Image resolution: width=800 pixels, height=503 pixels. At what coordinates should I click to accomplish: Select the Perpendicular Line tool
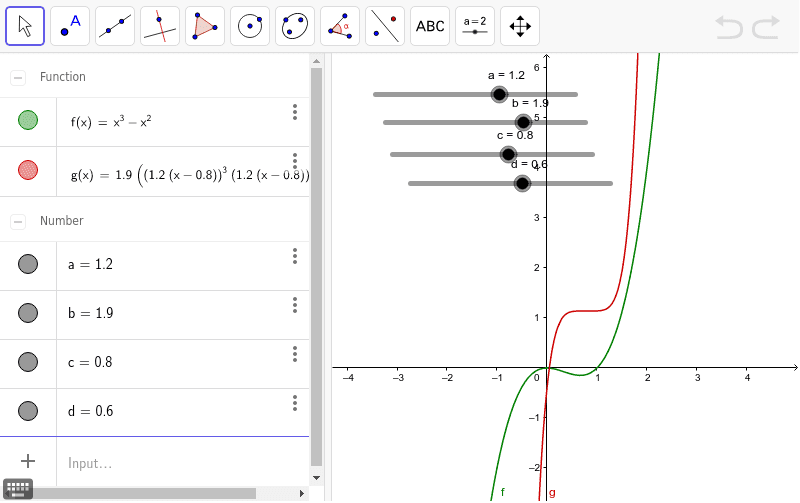(x=160, y=26)
